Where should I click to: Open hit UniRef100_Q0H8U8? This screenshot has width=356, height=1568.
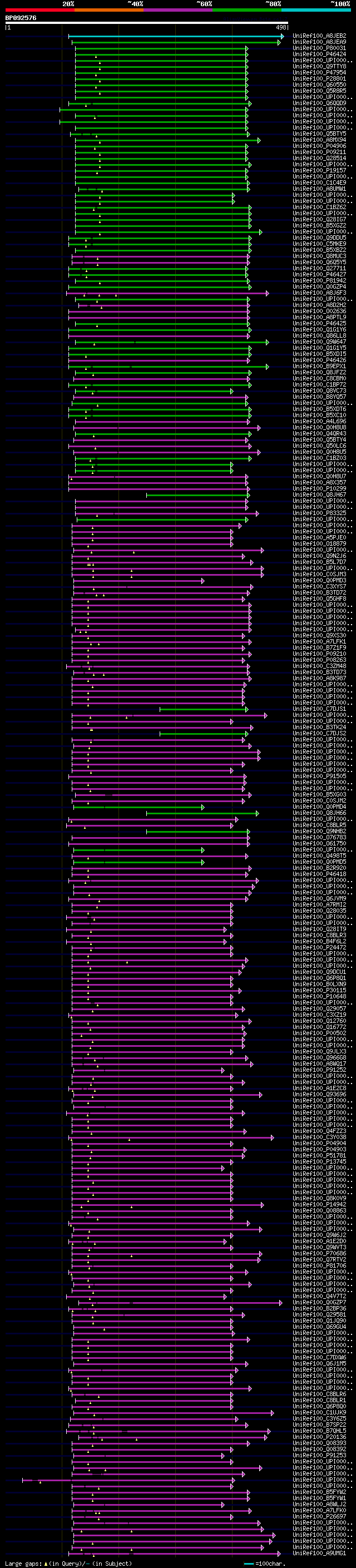point(319,427)
